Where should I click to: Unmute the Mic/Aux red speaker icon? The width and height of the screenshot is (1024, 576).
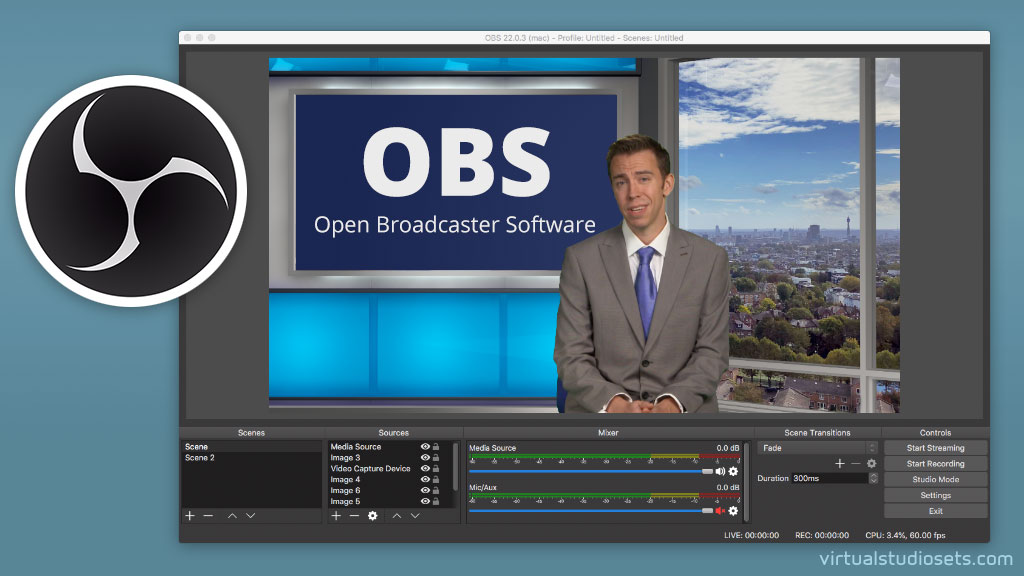point(720,511)
